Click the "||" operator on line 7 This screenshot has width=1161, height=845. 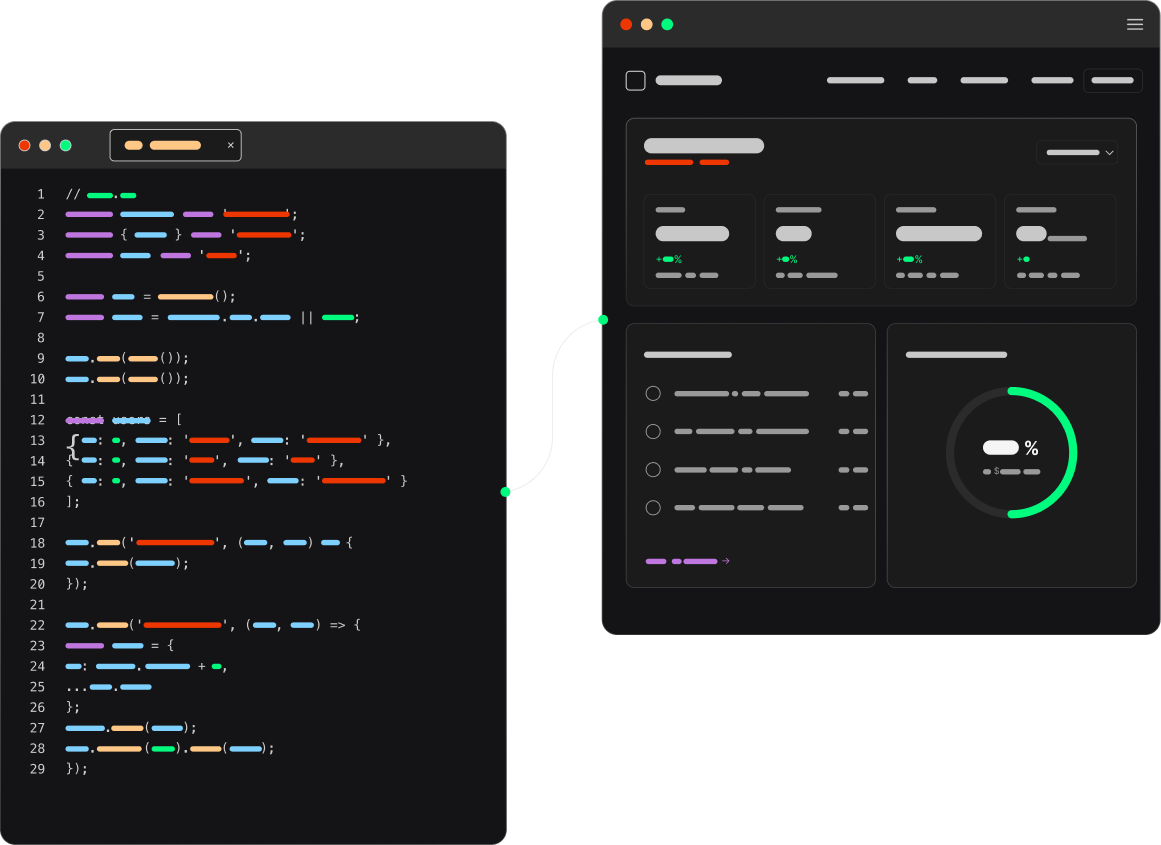pyautogui.click(x=307, y=317)
